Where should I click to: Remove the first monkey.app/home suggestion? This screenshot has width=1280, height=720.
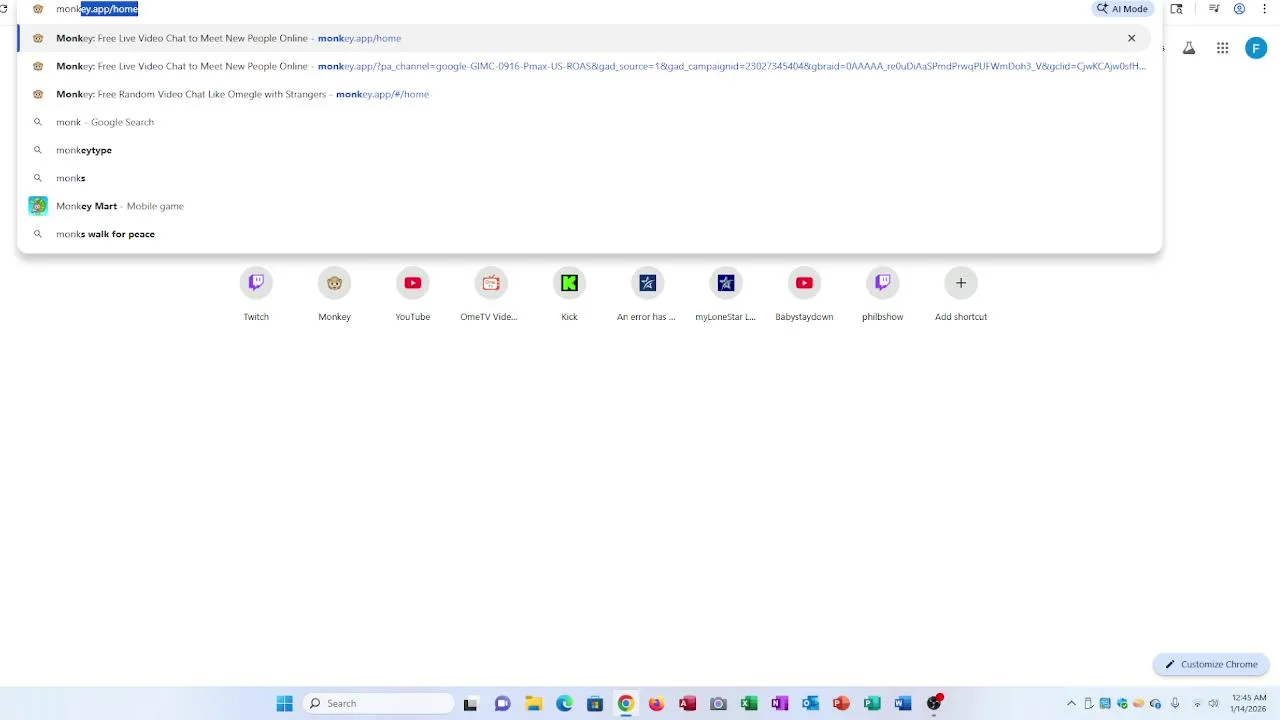[x=1132, y=38]
